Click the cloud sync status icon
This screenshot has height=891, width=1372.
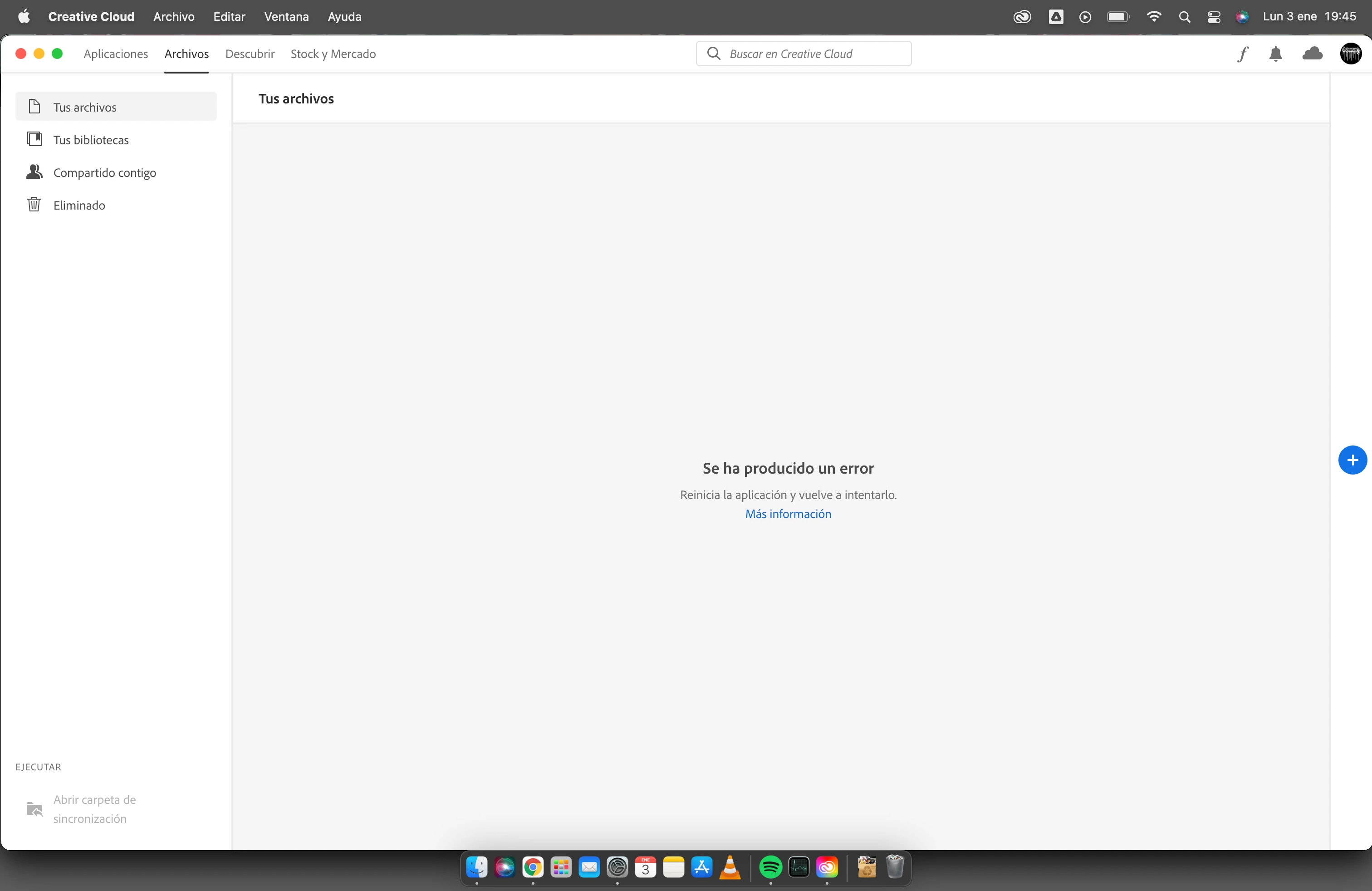pyautogui.click(x=1312, y=54)
